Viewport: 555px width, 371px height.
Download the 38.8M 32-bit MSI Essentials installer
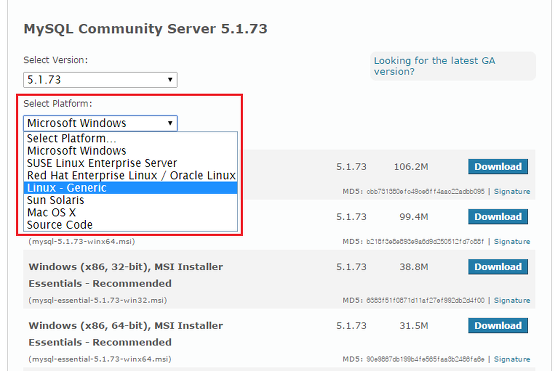coord(498,267)
